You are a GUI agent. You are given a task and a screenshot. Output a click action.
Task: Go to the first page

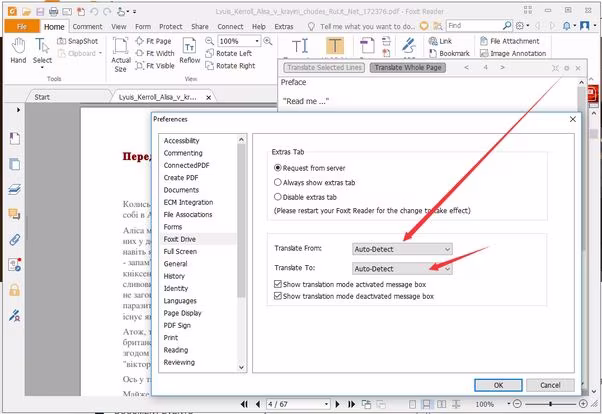click(x=244, y=404)
